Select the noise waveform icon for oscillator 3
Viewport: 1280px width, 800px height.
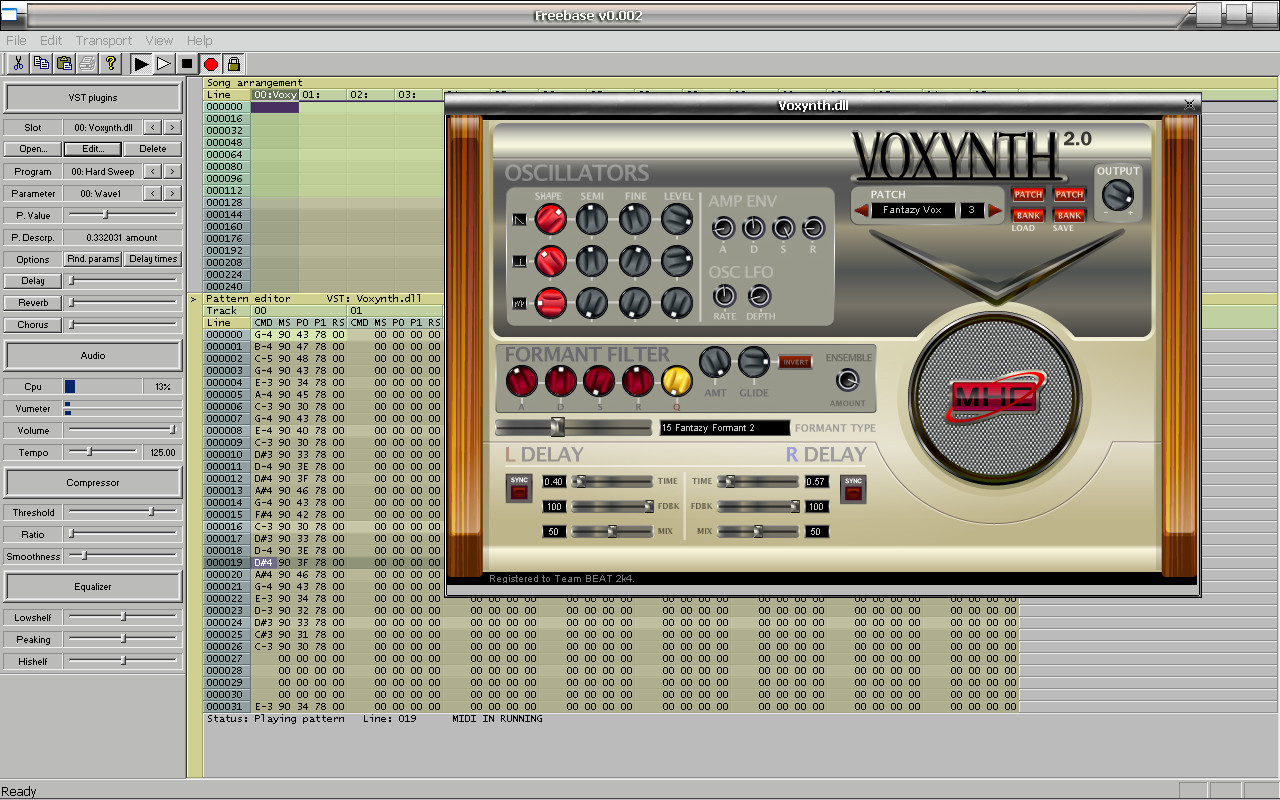[x=520, y=302]
